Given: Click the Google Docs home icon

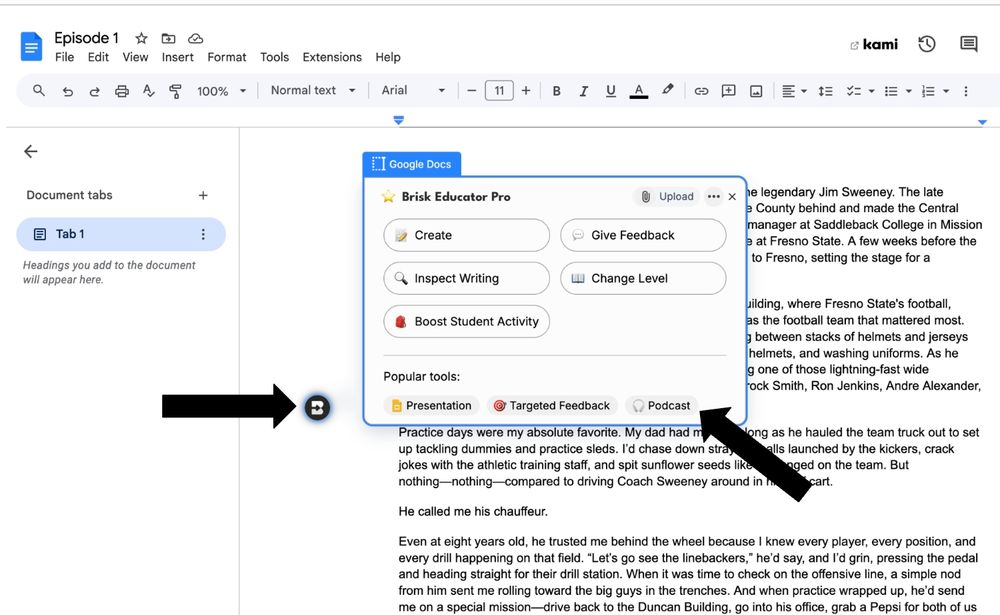Looking at the screenshot, I should 31,47.
